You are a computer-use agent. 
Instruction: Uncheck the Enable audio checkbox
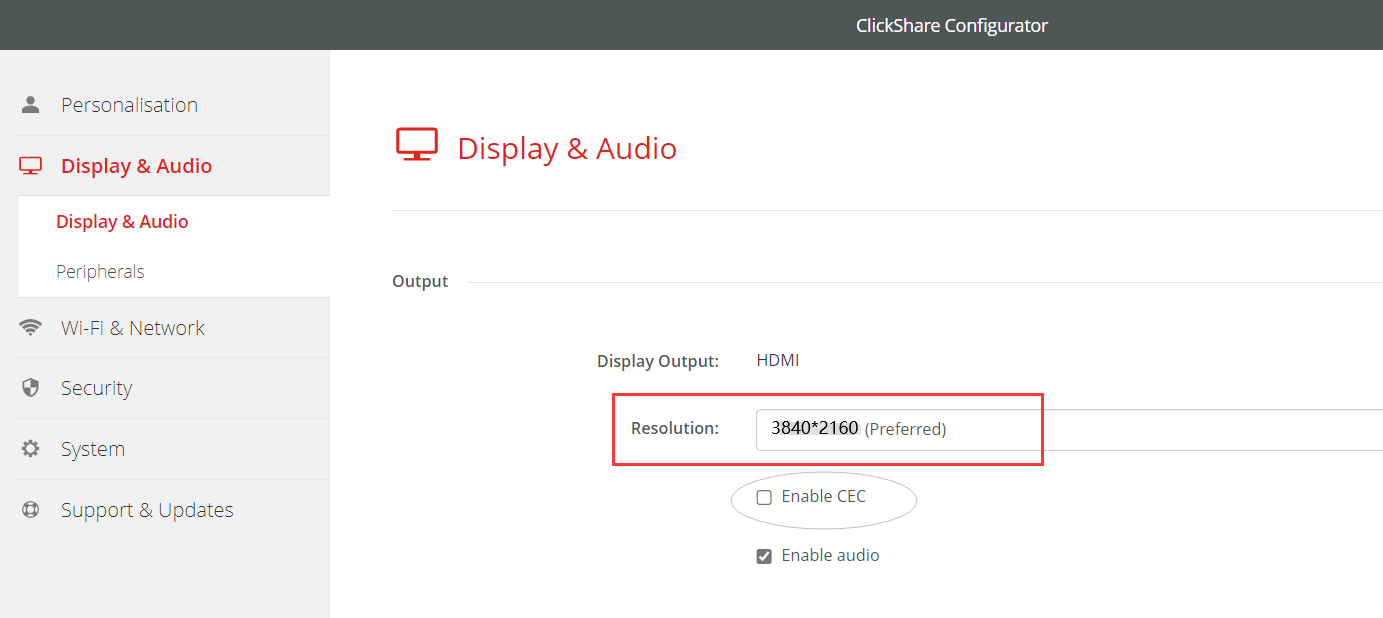click(764, 556)
